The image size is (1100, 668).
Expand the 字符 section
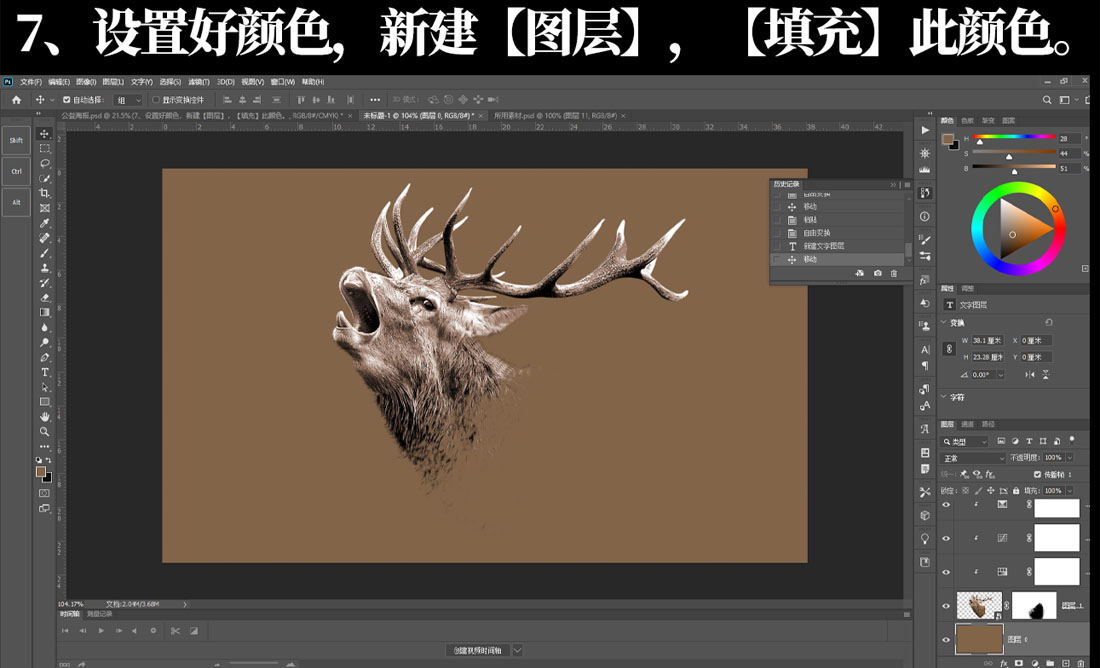(944, 397)
